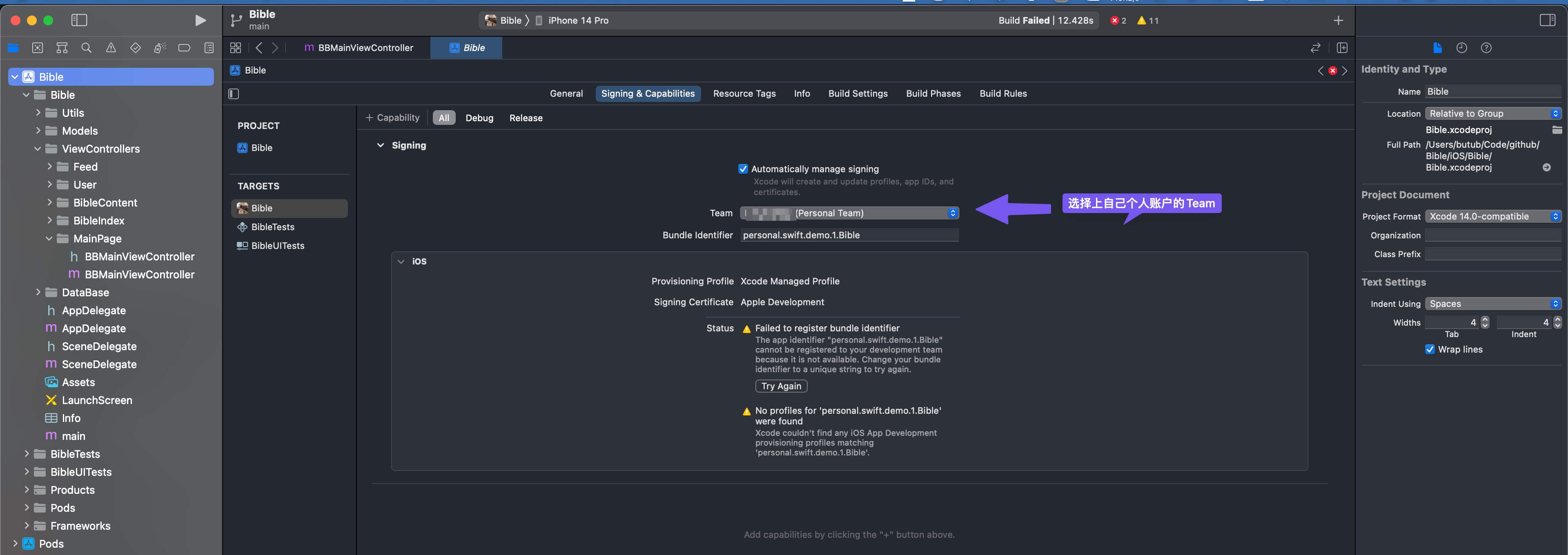The image size is (1568, 555).
Task: Select the iPhone 14 Pro run destination
Action: pyautogui.click(x=572, y=20)
